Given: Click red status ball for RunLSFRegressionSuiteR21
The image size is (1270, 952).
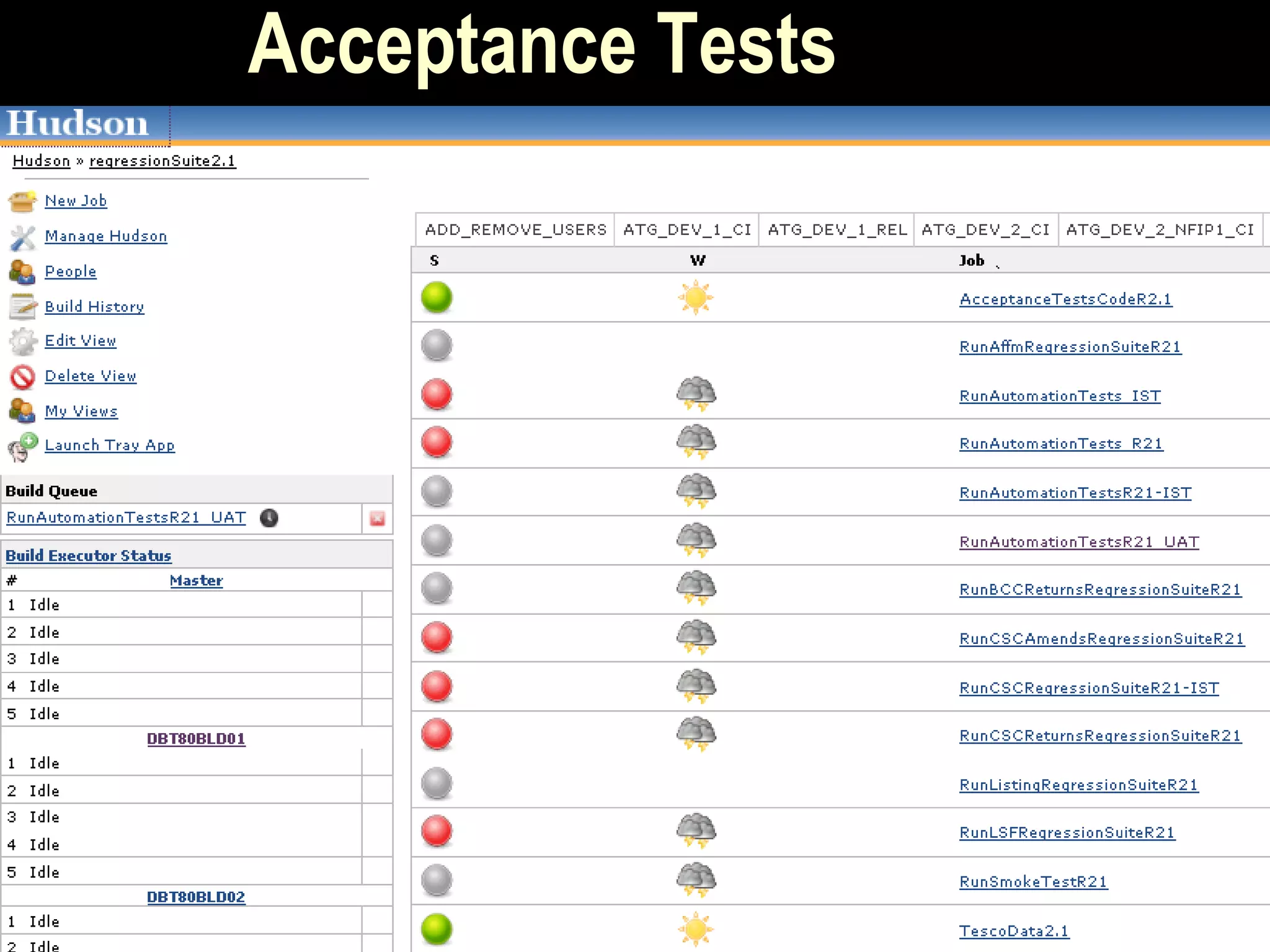Looking at the screenshot, I should click(437, 832).
